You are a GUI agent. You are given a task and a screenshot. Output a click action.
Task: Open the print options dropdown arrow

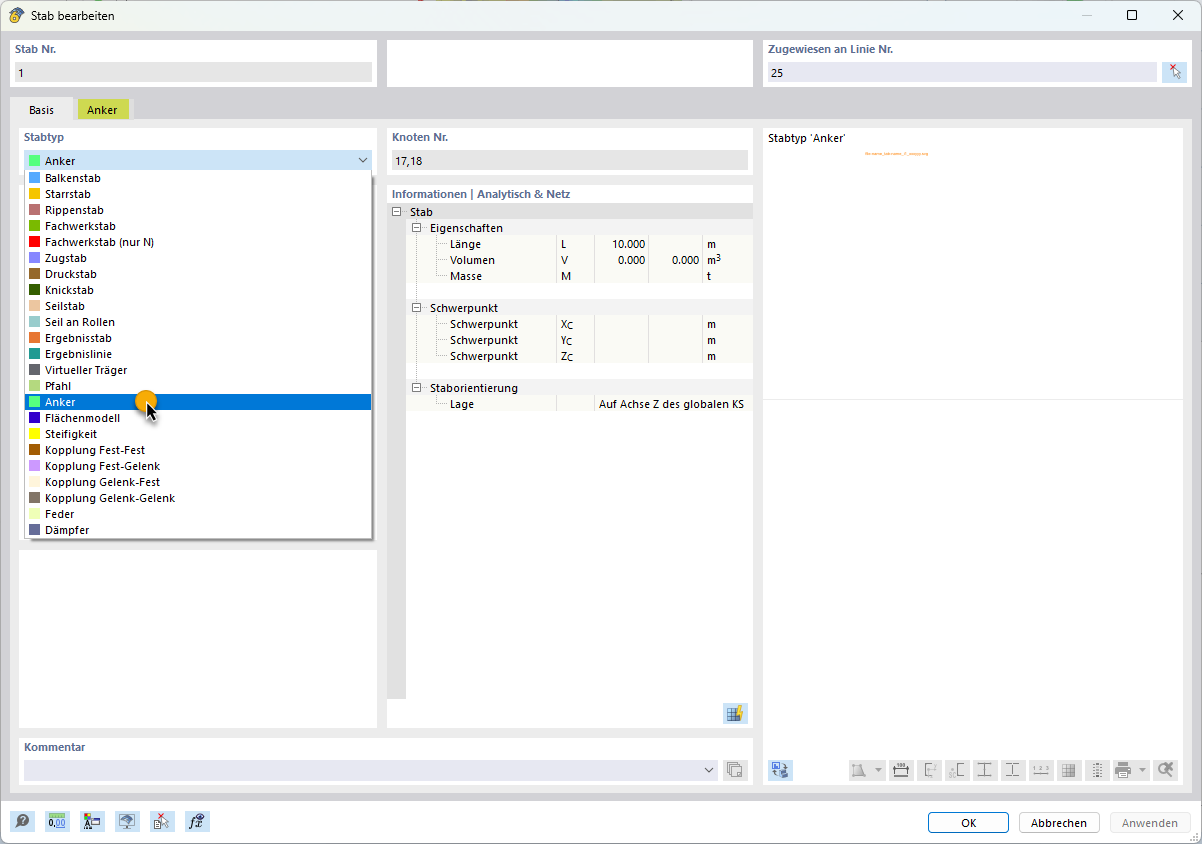point(1143,770)
